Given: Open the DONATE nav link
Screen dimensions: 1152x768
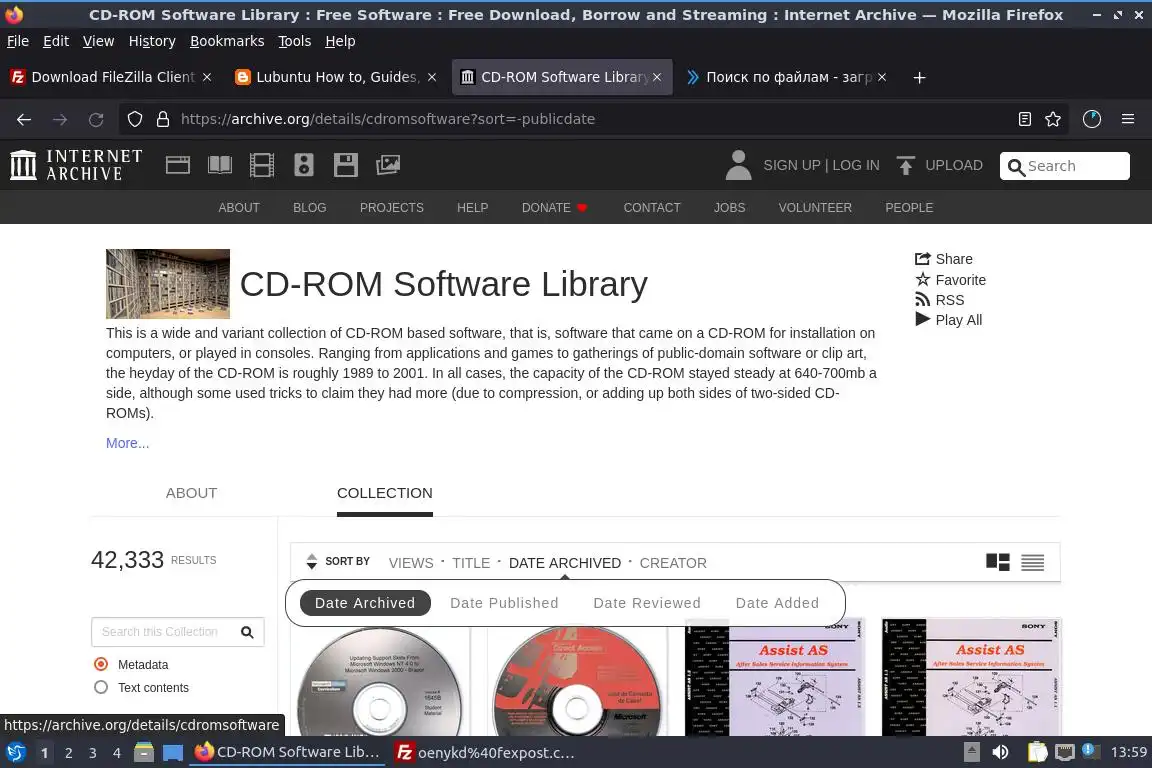Looking at the screenshot, I should tap(554, 208).
